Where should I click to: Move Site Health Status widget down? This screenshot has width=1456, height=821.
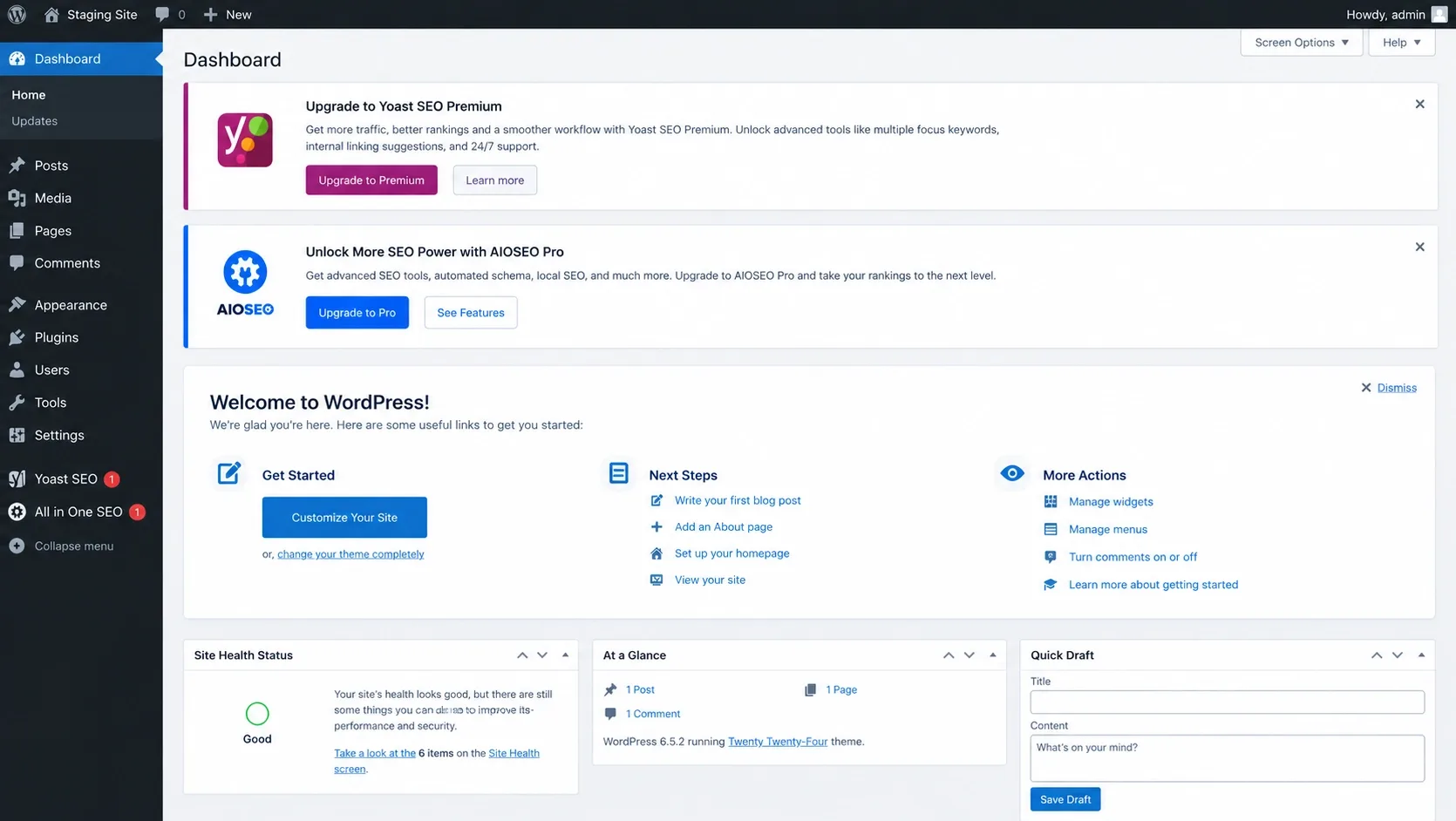(542, 655)
